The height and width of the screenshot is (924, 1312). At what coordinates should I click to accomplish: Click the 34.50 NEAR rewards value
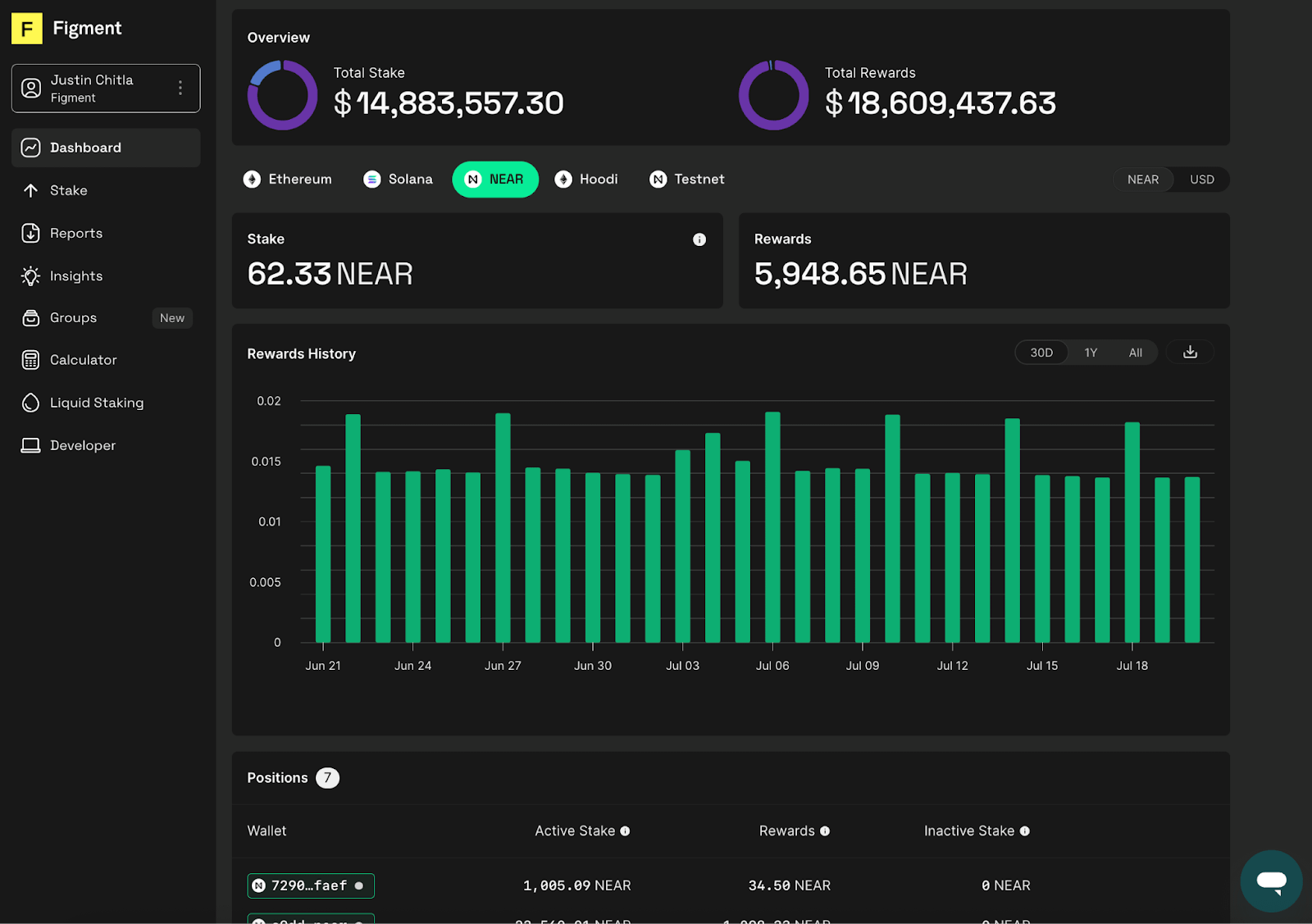790,886
